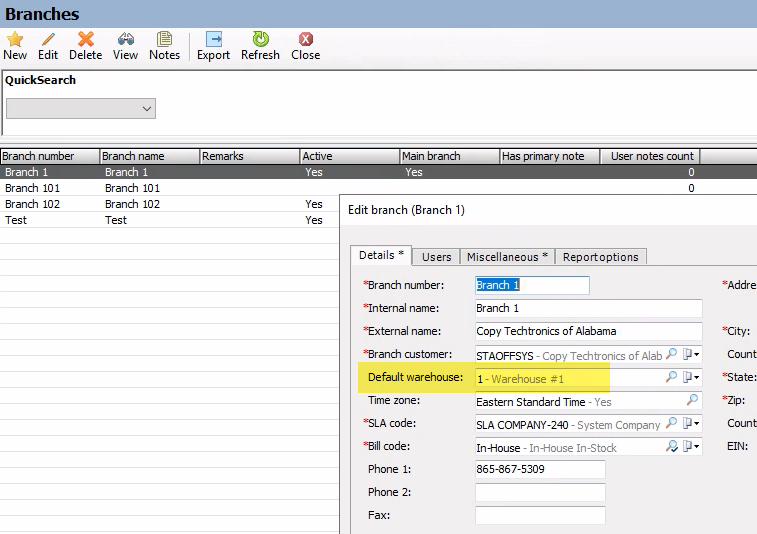The width and height of the screenshot is (757, 534).
Task: Sort by Has primary note column
Action: [x=550, y=156]
